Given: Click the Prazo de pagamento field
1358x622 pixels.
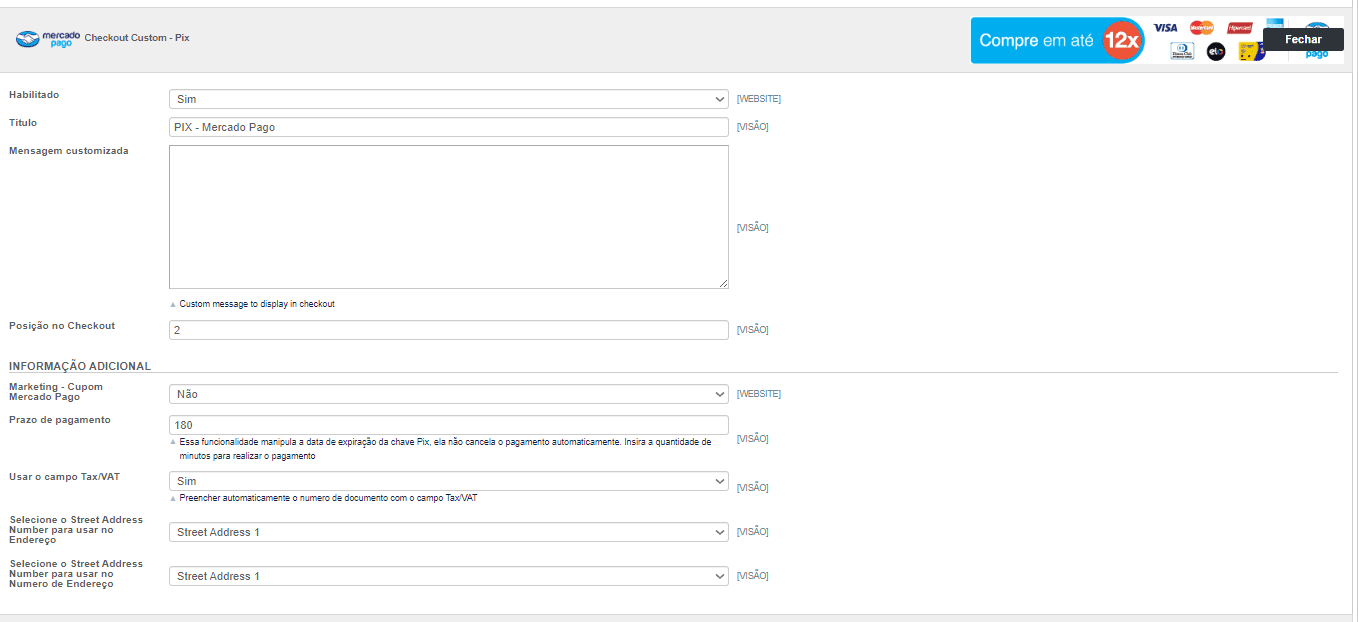Looking at the screenshot, I should pos(449,425).
